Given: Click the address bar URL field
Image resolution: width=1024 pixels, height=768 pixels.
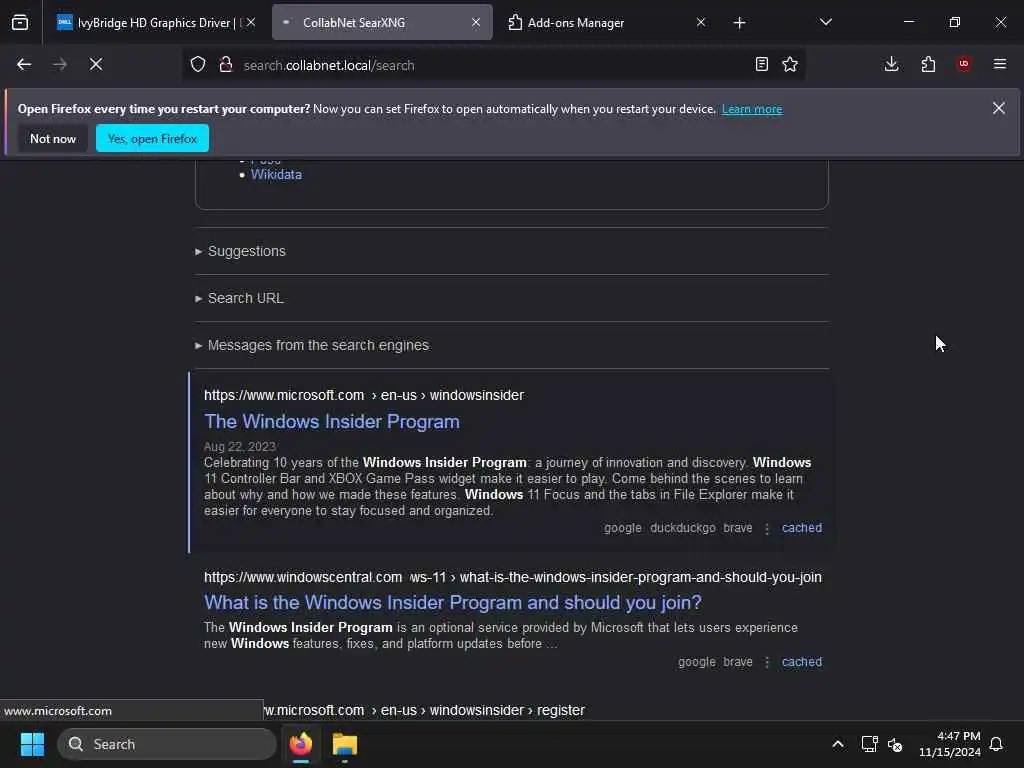Looking at the screenshot, I should [x=493, y=65].
